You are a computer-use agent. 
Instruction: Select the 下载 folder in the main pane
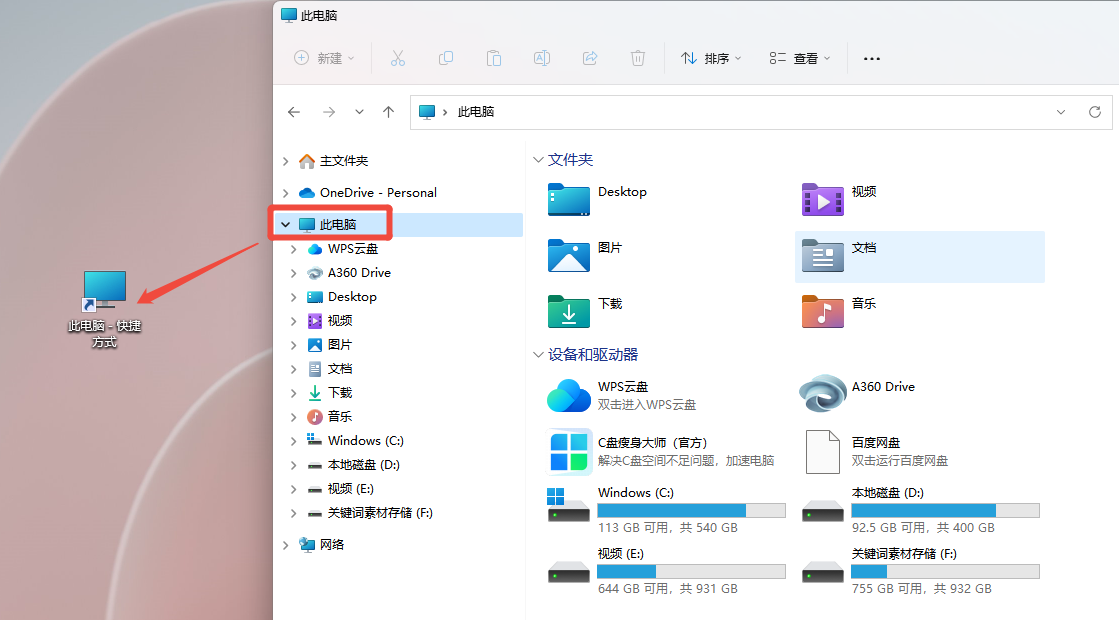[x=585, y=312]
